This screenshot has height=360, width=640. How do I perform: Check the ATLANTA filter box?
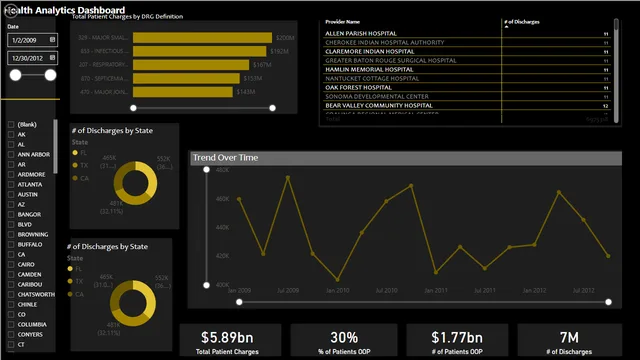click(x=11, y=184)
